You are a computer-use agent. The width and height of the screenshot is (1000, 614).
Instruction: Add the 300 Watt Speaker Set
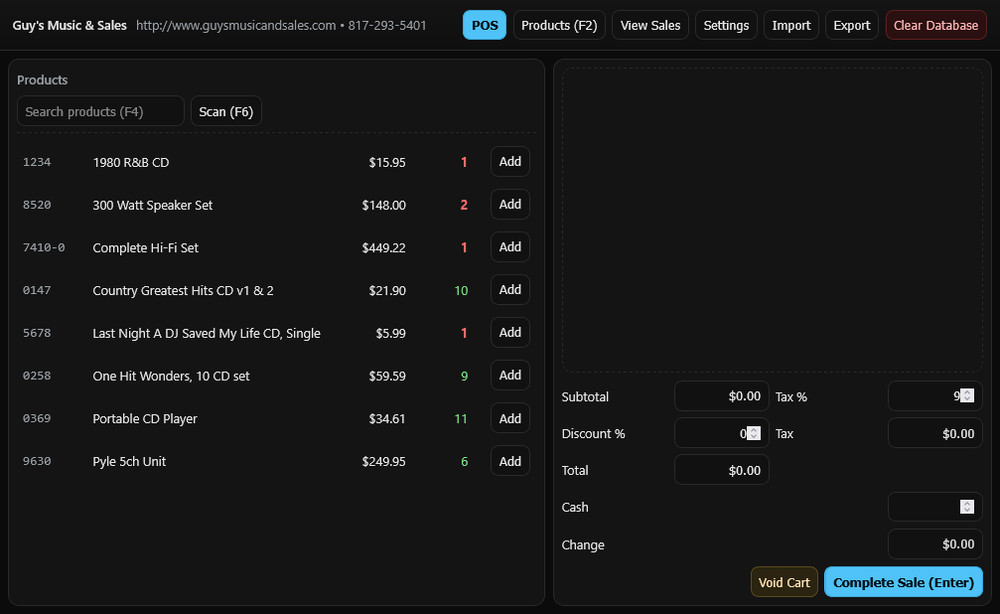click(510, 204)
